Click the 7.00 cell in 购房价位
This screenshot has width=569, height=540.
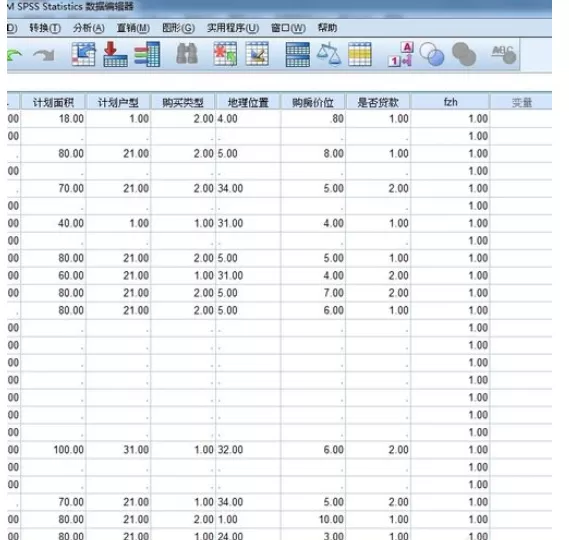(x=313, y=293)
